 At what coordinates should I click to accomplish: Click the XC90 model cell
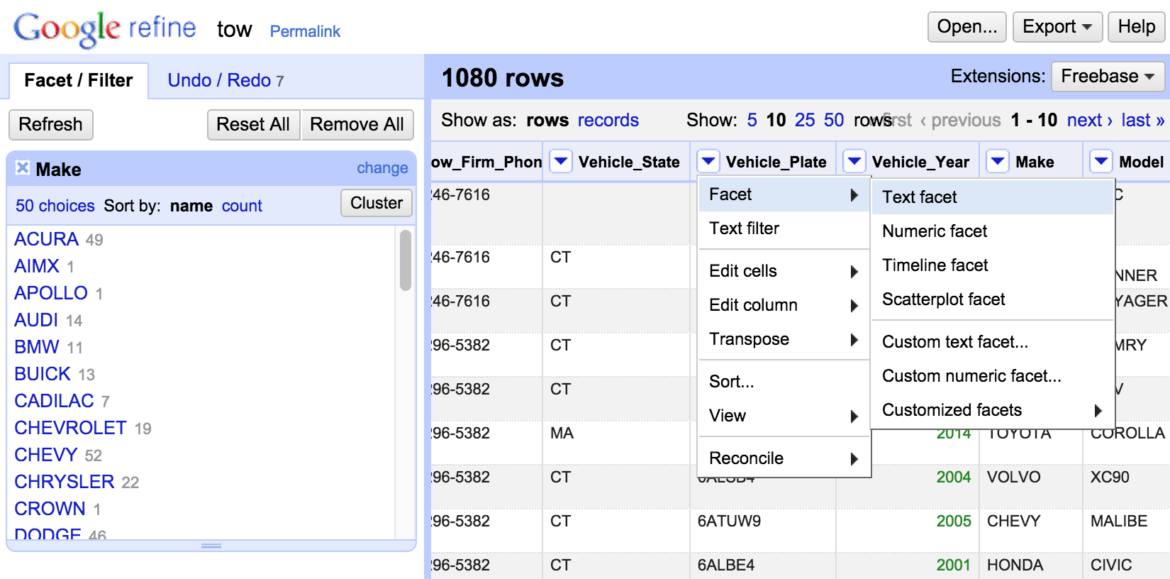pos(1111,477)
